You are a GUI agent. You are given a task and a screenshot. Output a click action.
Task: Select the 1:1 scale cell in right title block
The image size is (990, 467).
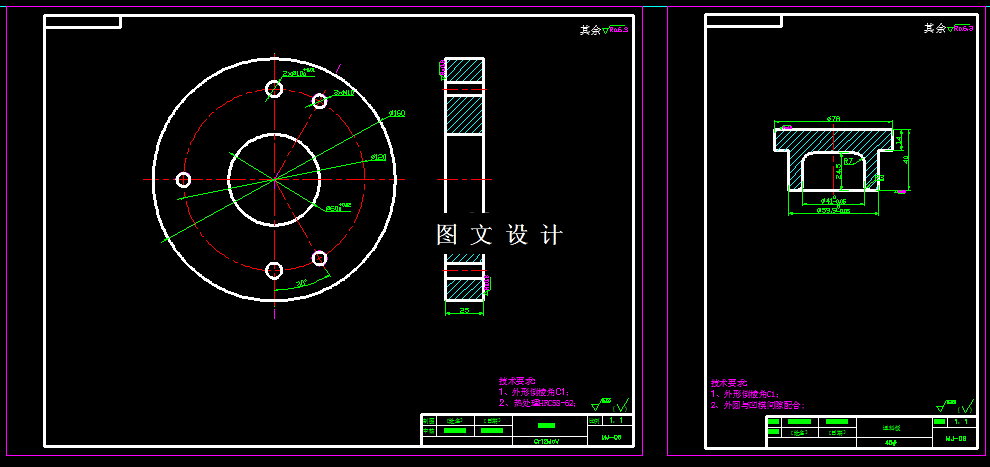tap(962, 421)
